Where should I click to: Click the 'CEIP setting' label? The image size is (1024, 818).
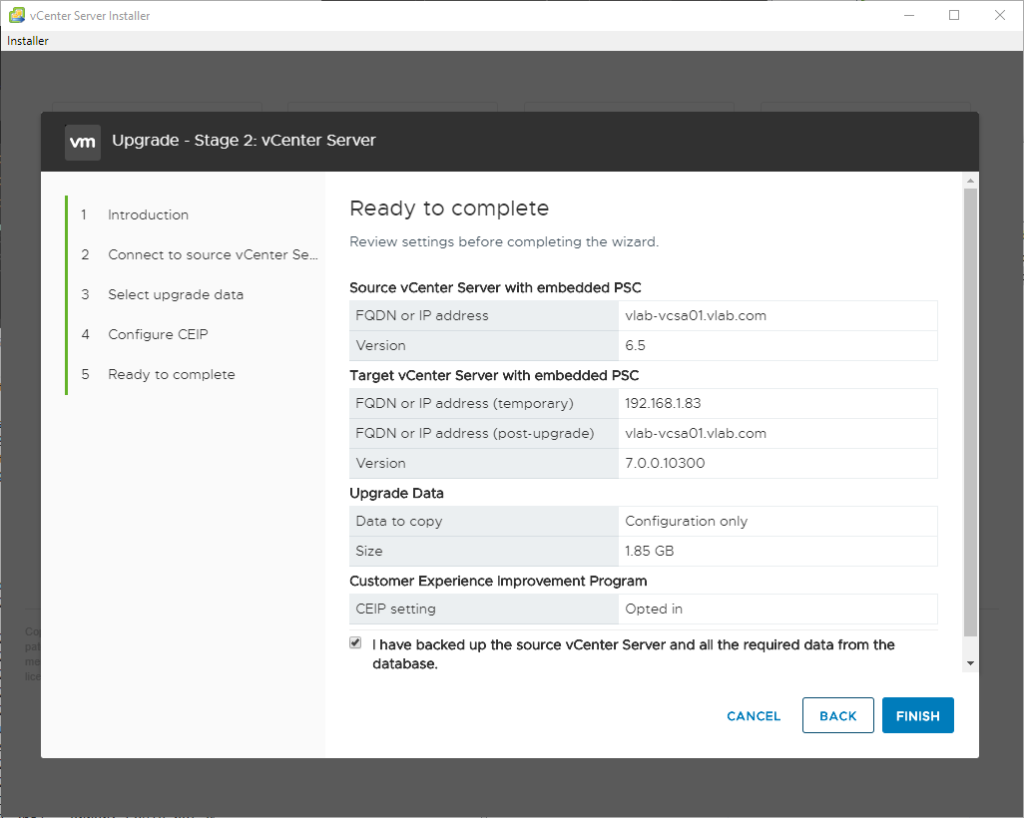pyautogui.click(x=396, y=609)
